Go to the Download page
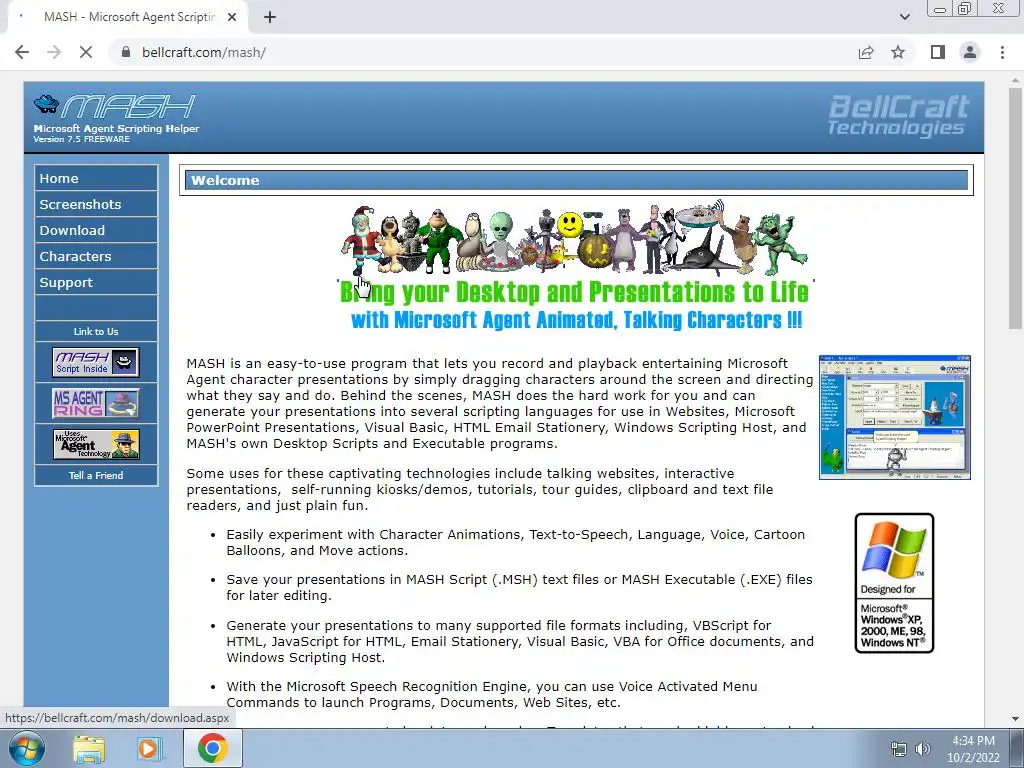Screen dimensions: 1024x768 click(x=96, y=231)
